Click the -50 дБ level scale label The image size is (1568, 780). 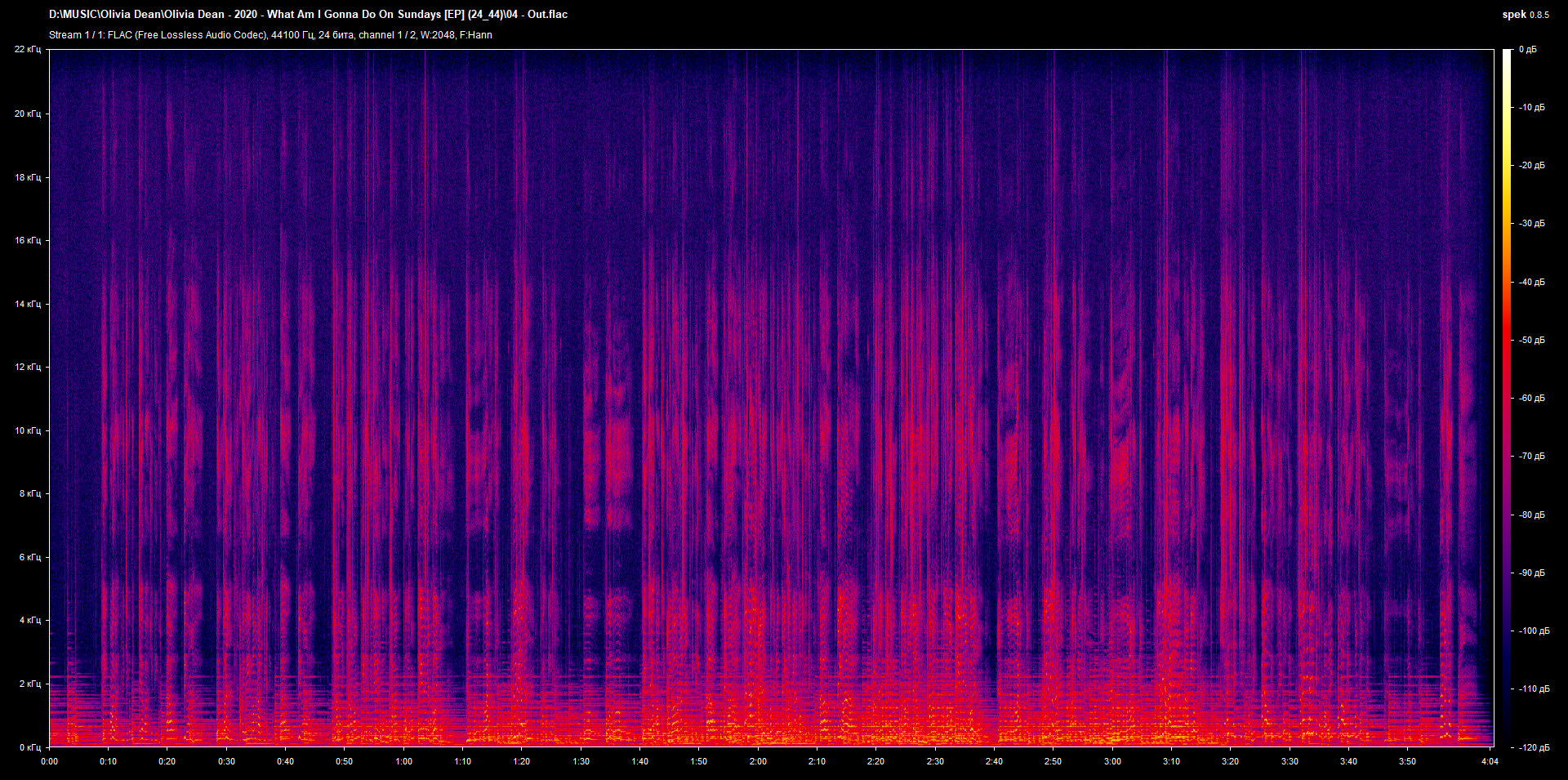(x=1531, y=341)
